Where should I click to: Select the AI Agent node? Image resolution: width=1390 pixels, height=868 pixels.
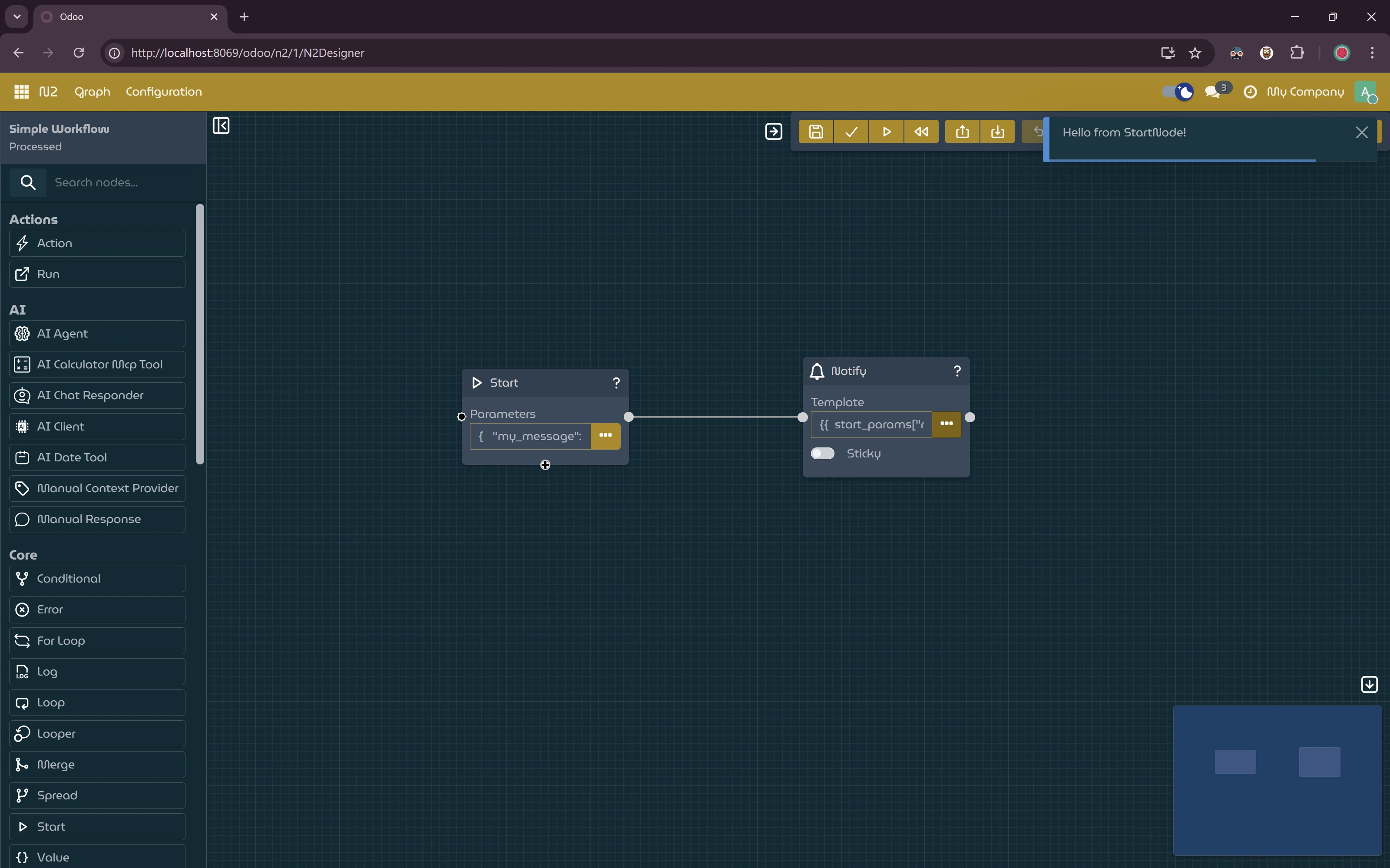(97, 334)
